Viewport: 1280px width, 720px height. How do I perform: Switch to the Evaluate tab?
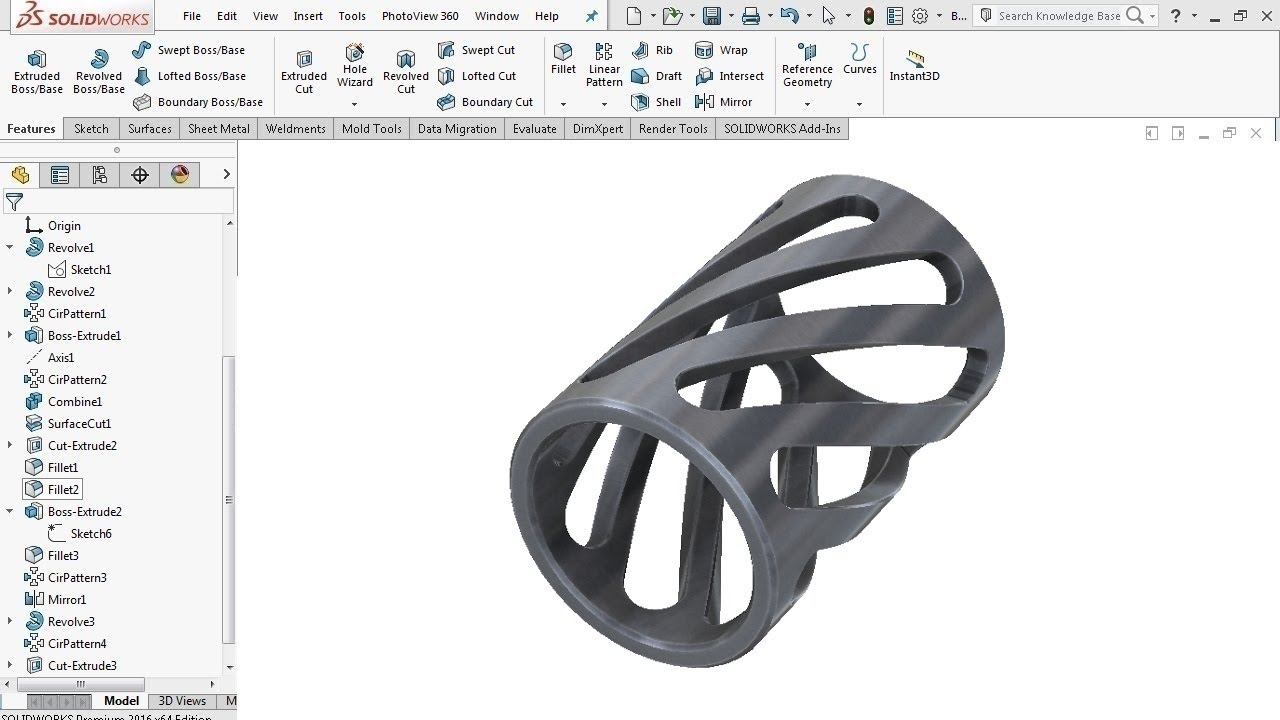pos(535,129)
